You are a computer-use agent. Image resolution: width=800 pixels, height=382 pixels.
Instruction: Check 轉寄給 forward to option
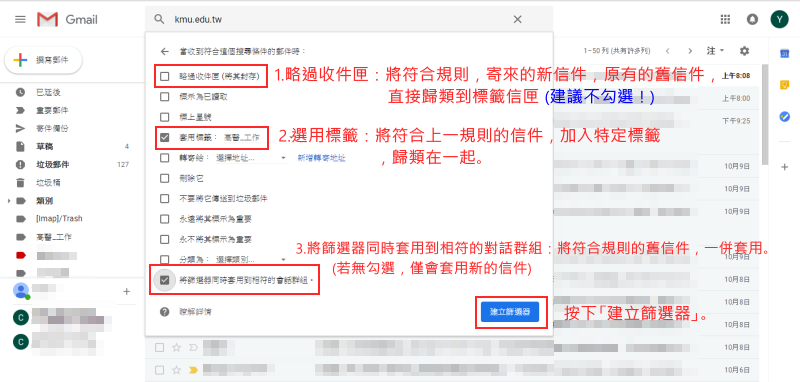(164, 158)
